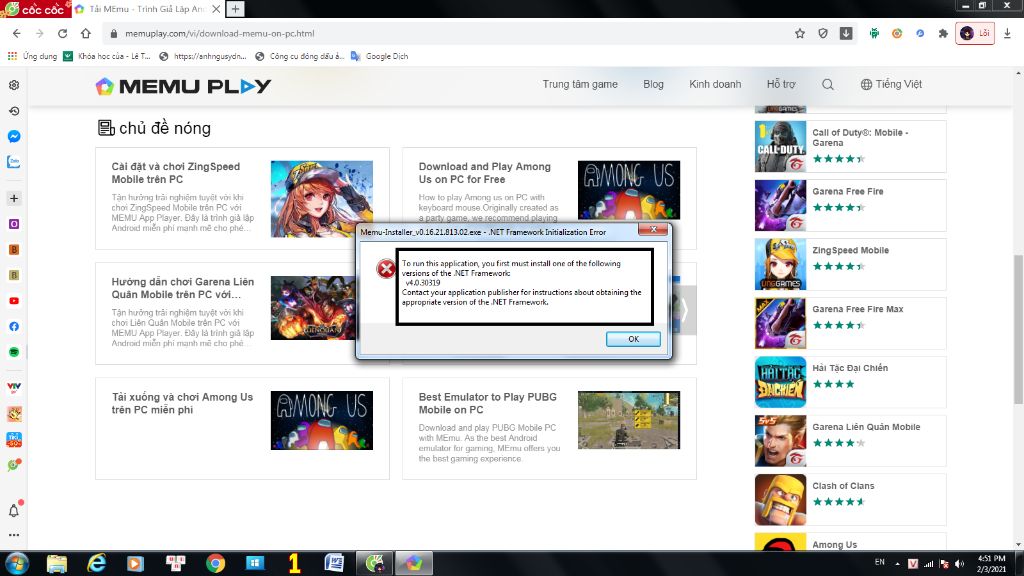Image resolution: width=1024 pixels, height=576 pixels.
Task: Open article Tải xuống và chơi Among Us
Action: point(182,403)
